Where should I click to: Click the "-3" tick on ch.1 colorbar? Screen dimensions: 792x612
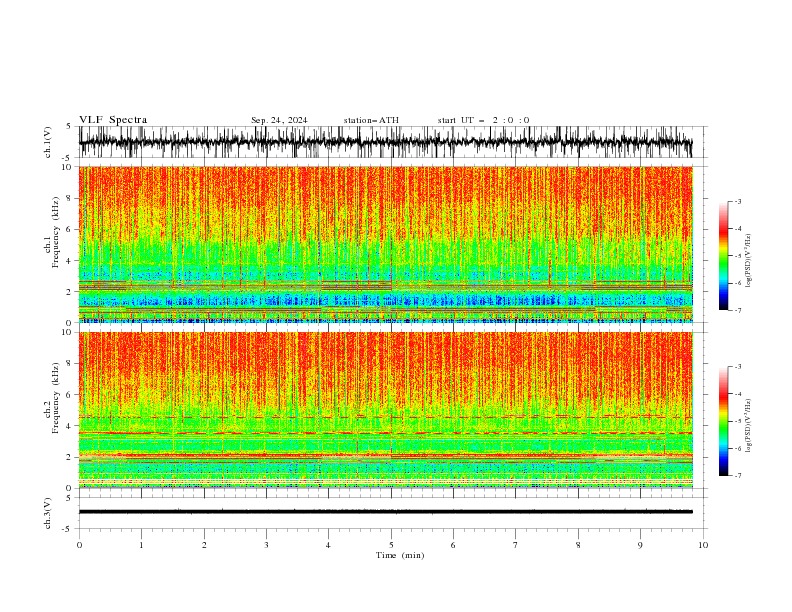[x=737, y=201]
